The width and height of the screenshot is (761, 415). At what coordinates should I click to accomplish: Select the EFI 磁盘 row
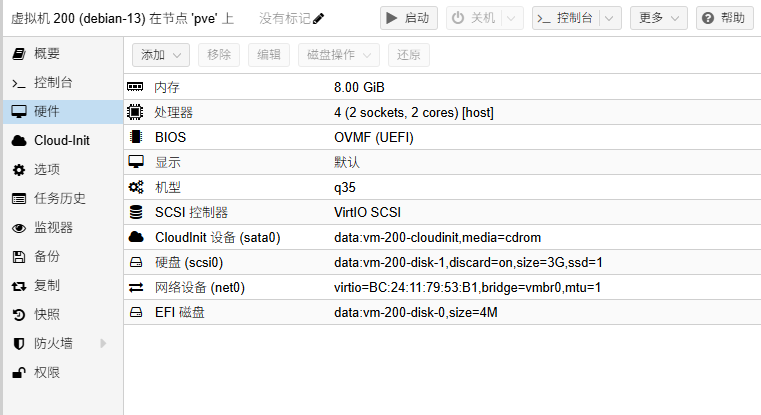coord(441,313)
